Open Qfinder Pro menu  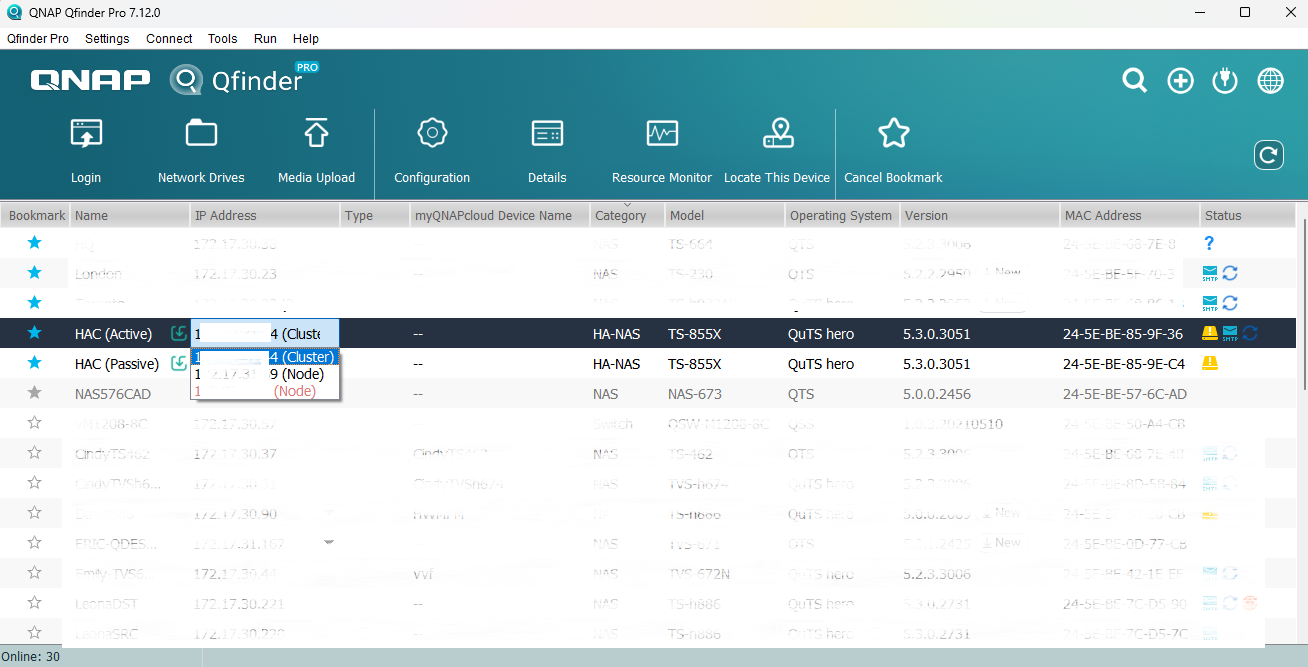[38, 39]
